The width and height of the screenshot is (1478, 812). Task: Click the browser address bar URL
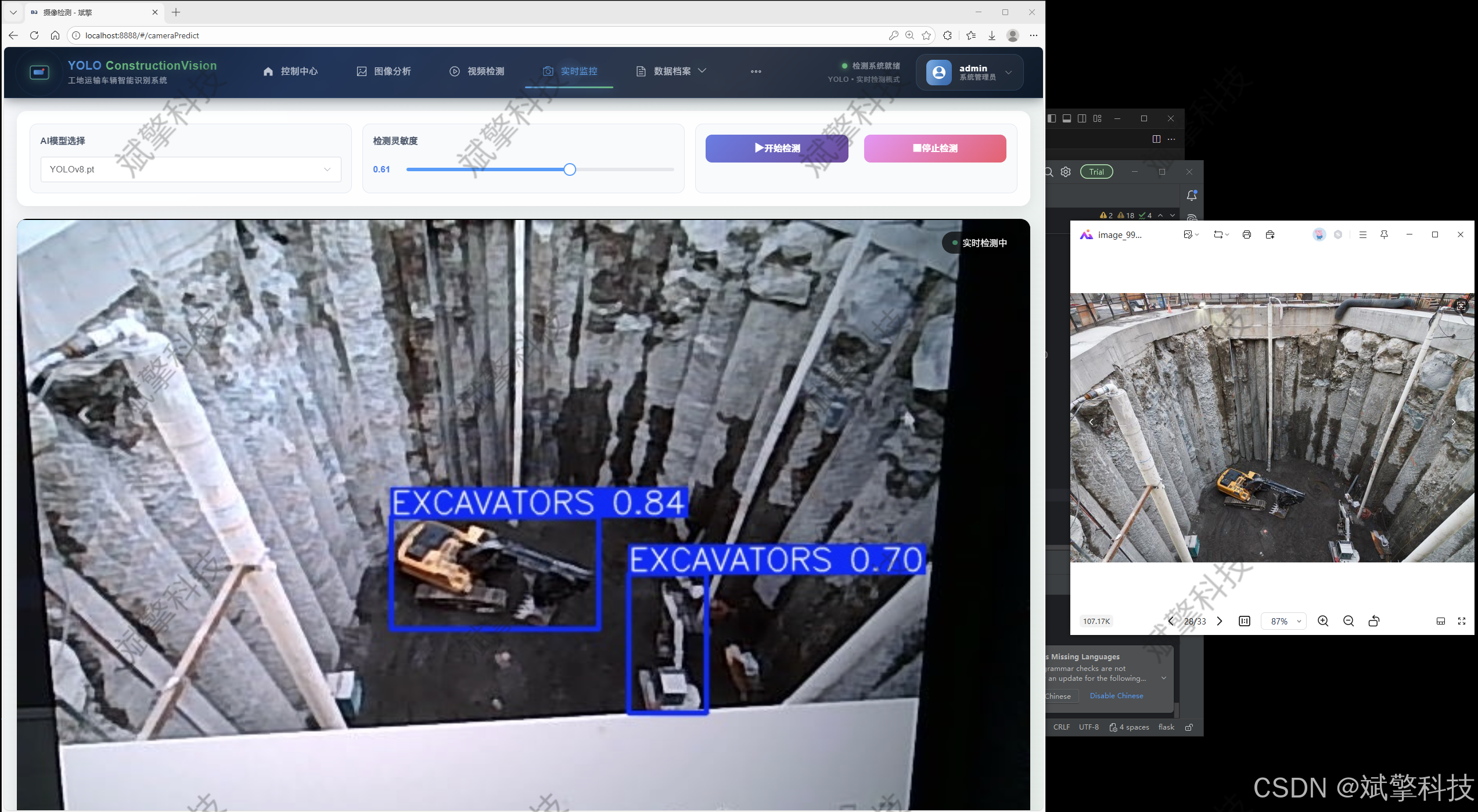[x=142, y=35]
